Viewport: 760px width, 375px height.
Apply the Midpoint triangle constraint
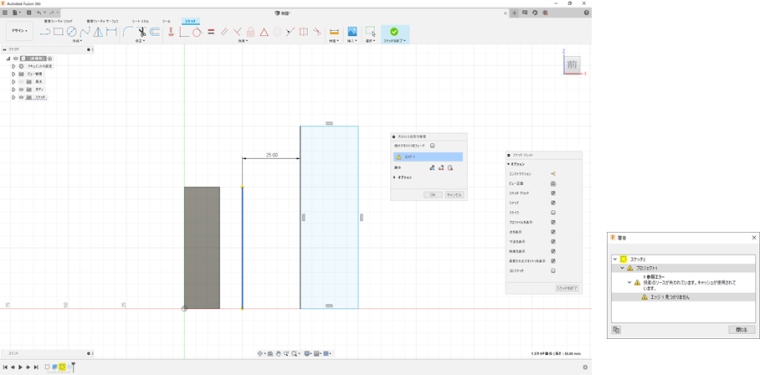(264, 32)
